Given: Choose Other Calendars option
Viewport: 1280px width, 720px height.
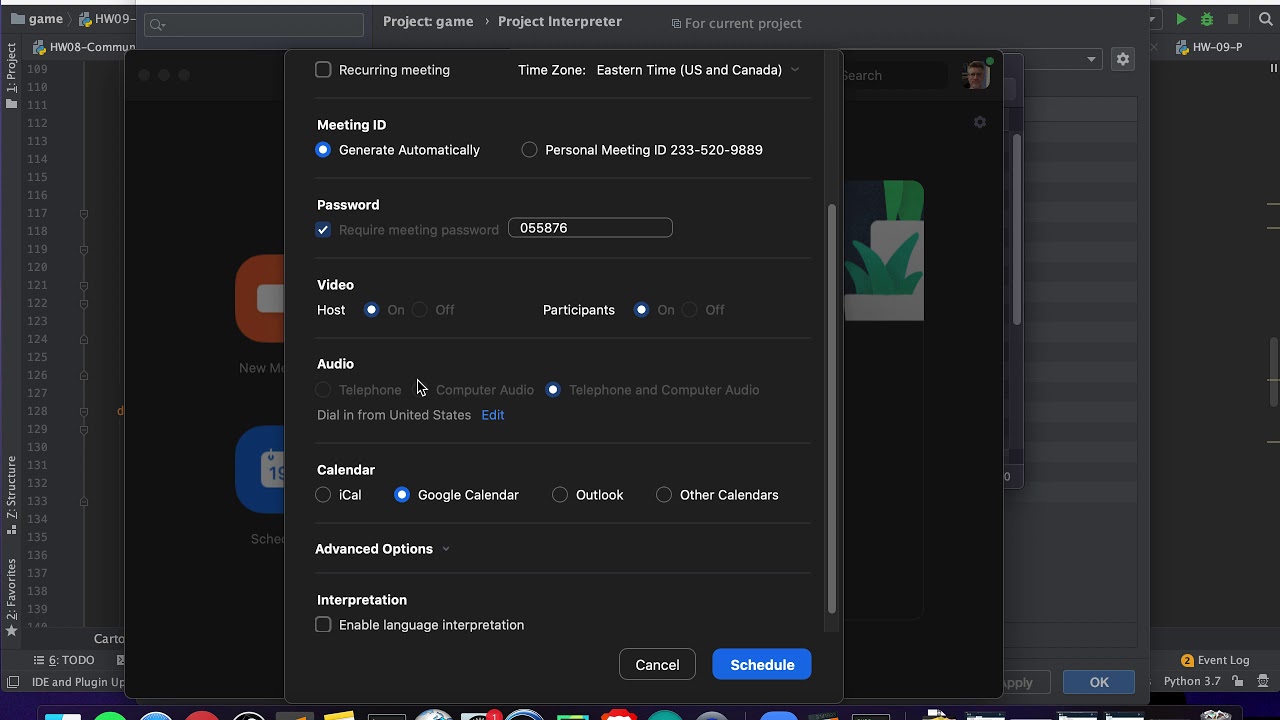Looking at the screenshot, I should pos(664,495).
